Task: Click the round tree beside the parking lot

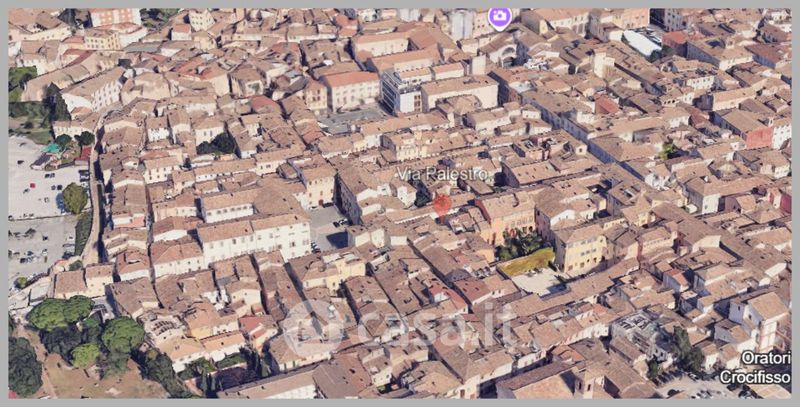Action: click(x=74, y=198)
